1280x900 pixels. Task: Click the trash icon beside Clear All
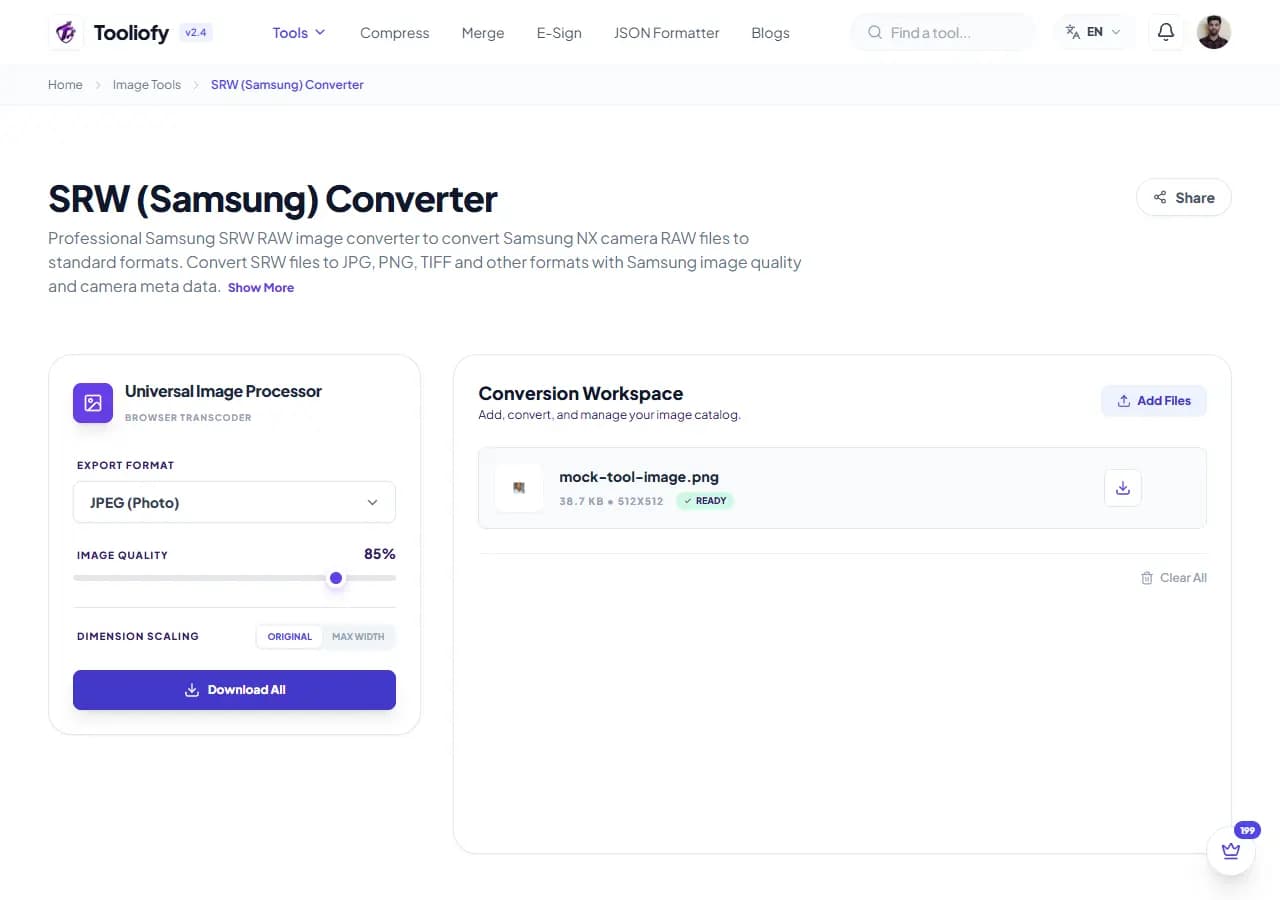1147,578
